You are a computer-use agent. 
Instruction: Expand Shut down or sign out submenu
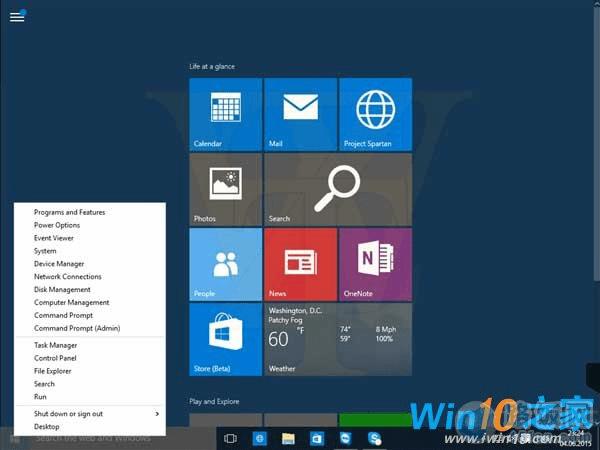coord(90,414)
